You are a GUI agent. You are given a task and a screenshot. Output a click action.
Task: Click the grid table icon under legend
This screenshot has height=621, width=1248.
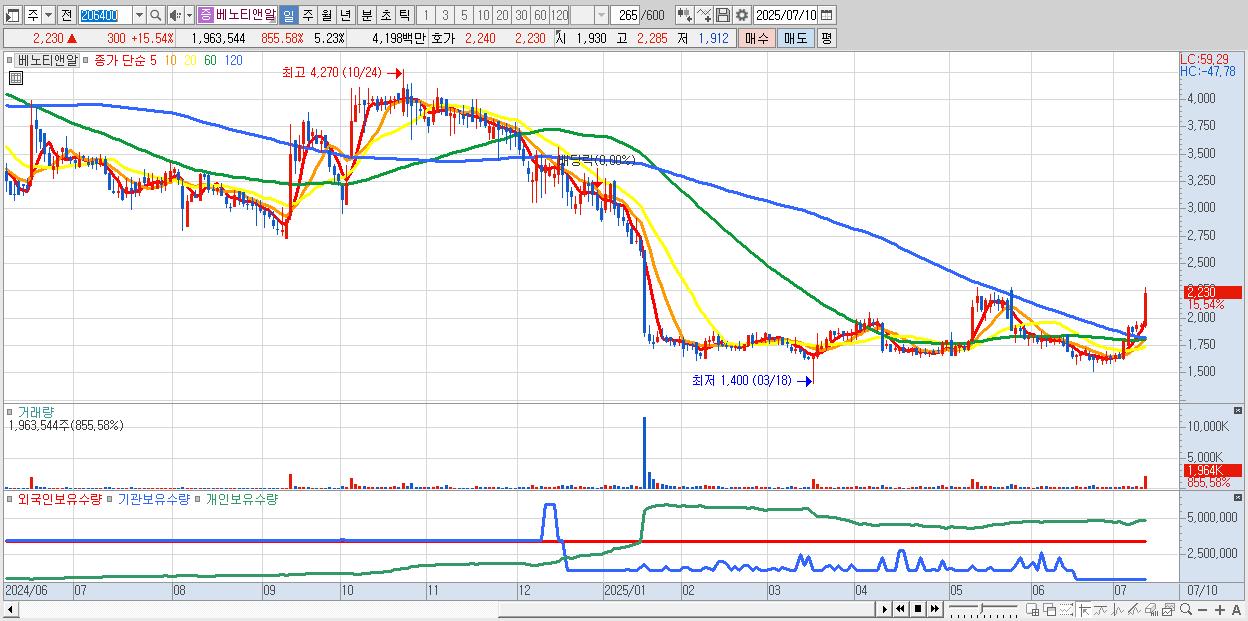click(16, 77)
